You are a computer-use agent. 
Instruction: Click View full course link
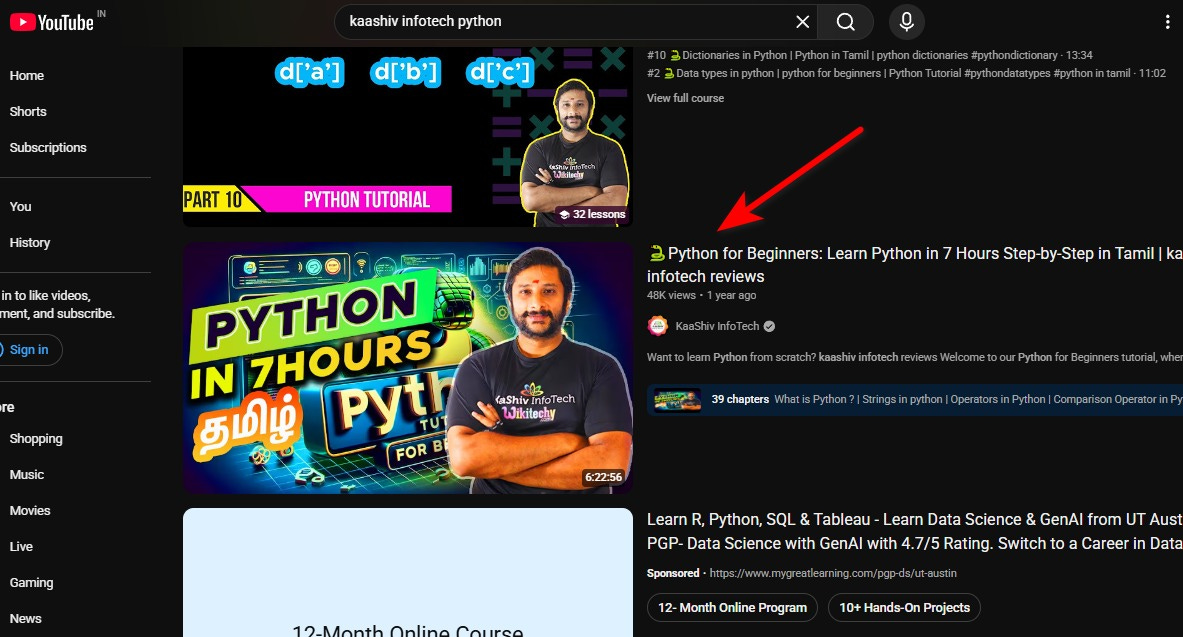pyautogui.click(x=685, y=98)
